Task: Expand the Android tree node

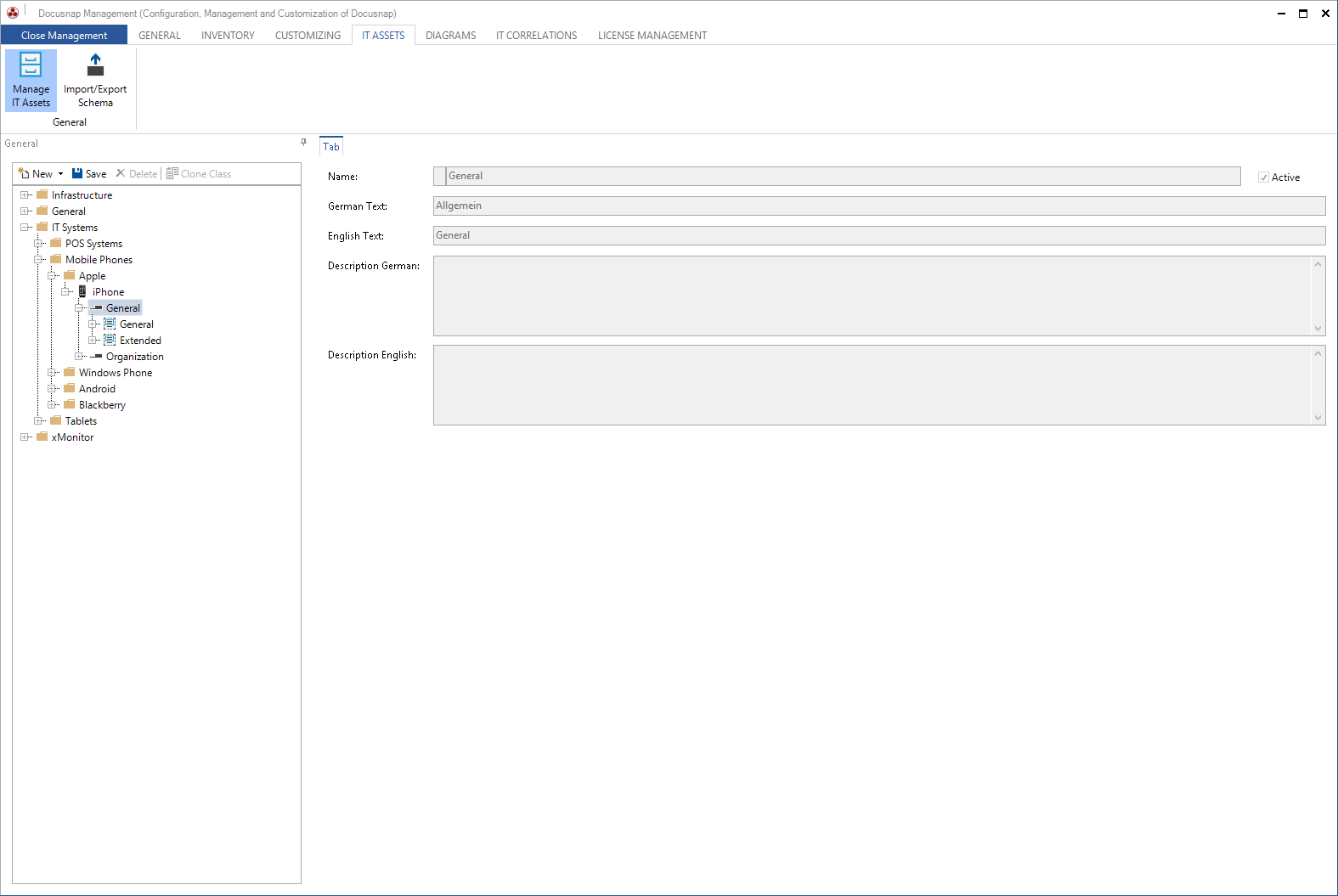Action: (52, 388)
